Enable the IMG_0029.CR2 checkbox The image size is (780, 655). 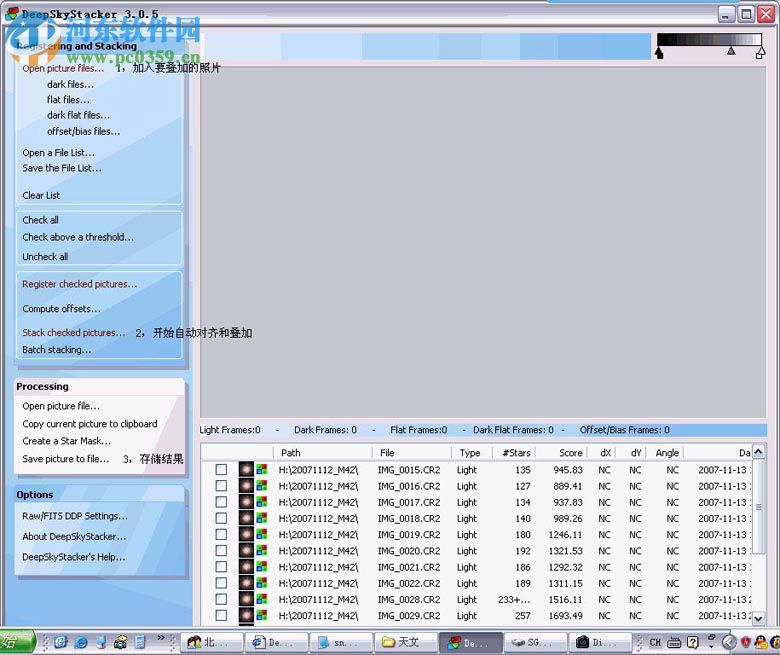tap(221, 616)
